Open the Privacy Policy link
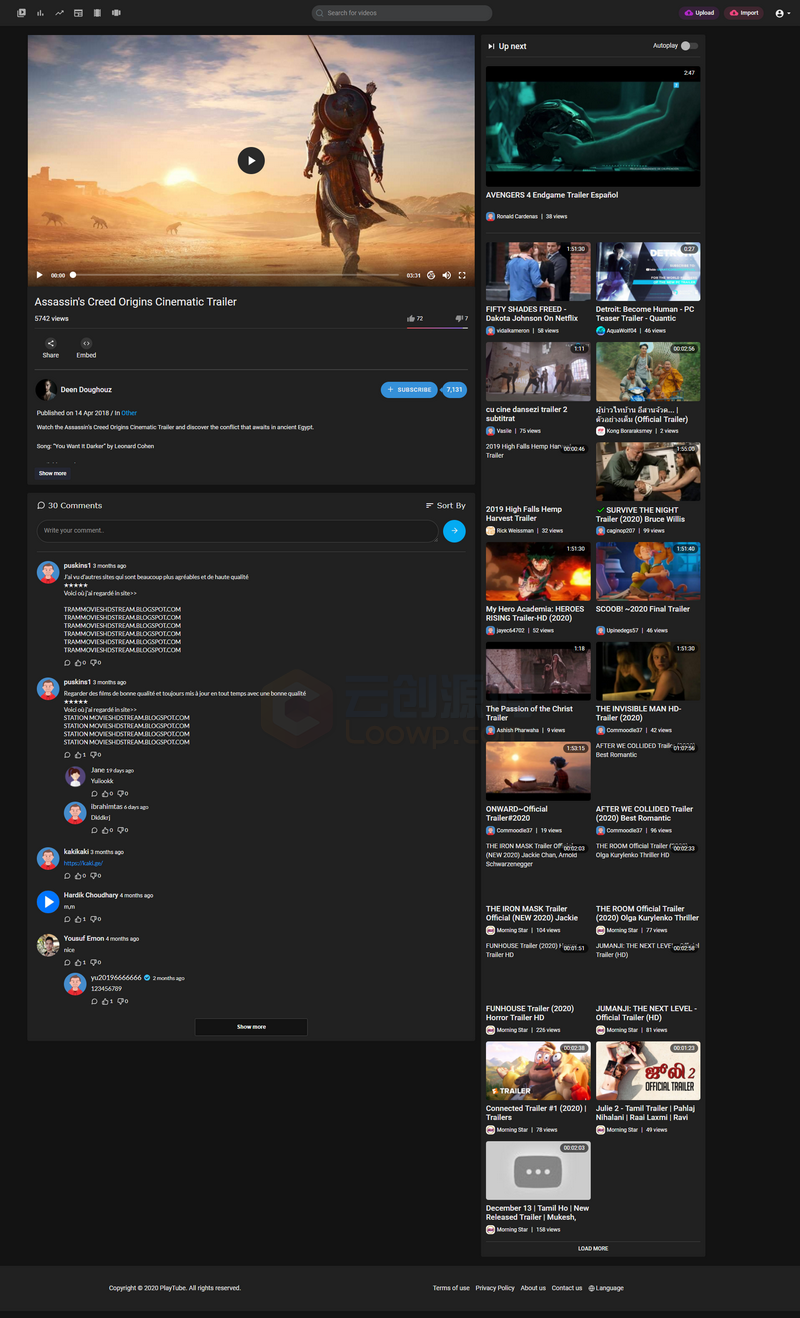Image resolution: width=800 pixels, height=1318 pixels. tap(495, 1288)
